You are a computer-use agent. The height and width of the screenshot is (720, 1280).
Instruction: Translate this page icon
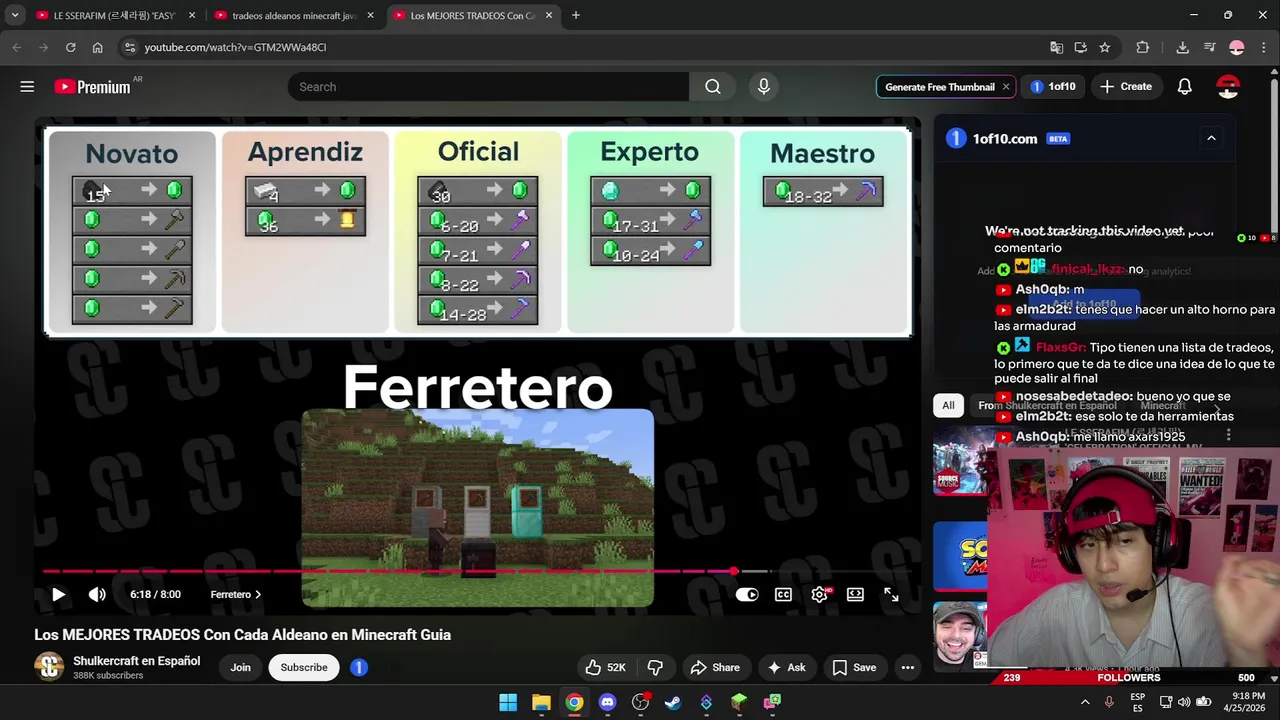click(1056, 47)
